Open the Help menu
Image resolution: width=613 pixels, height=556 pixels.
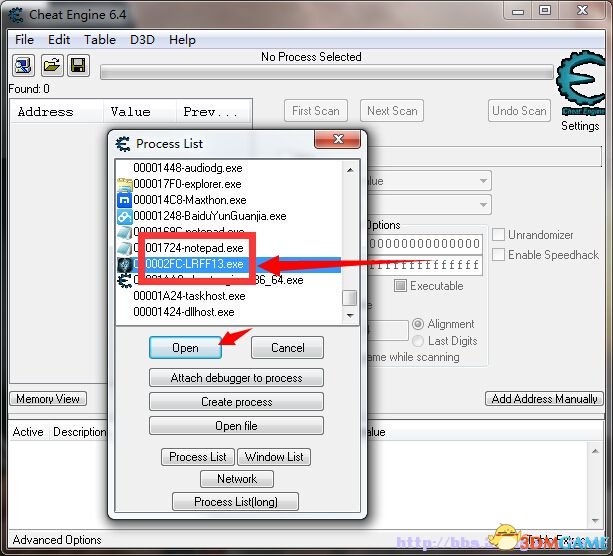[x=182, y=40]
